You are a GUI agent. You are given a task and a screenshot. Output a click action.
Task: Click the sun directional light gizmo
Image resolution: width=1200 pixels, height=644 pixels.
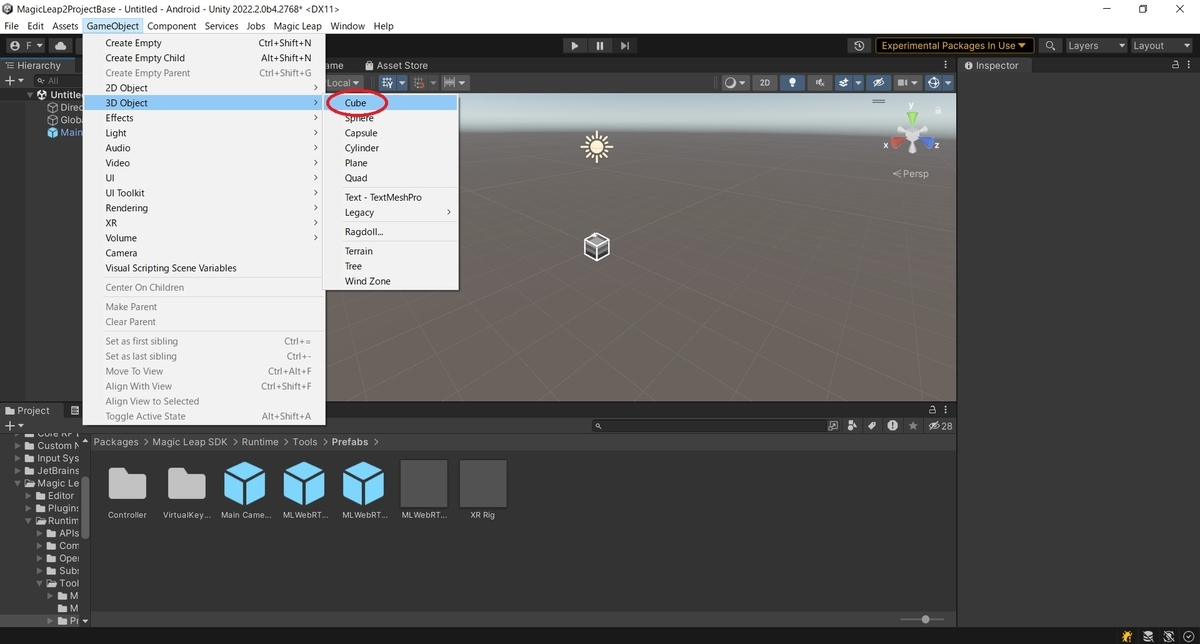coord(597,147)
